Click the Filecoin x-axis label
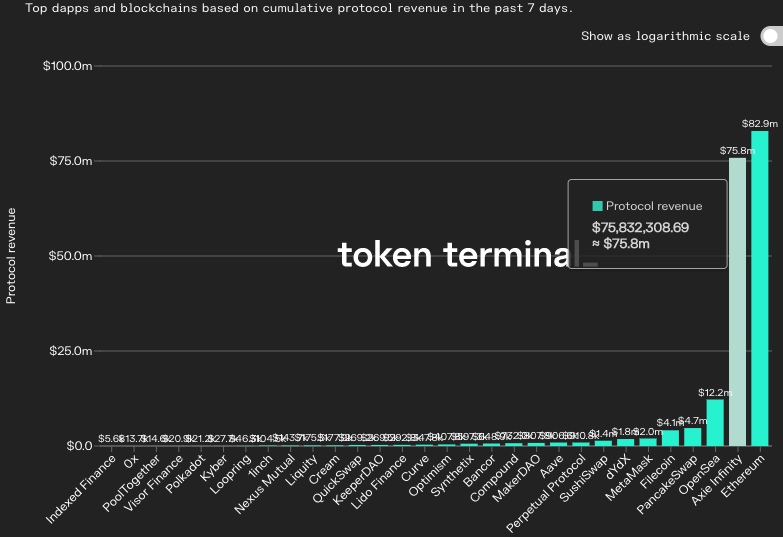 coord(657,472)
